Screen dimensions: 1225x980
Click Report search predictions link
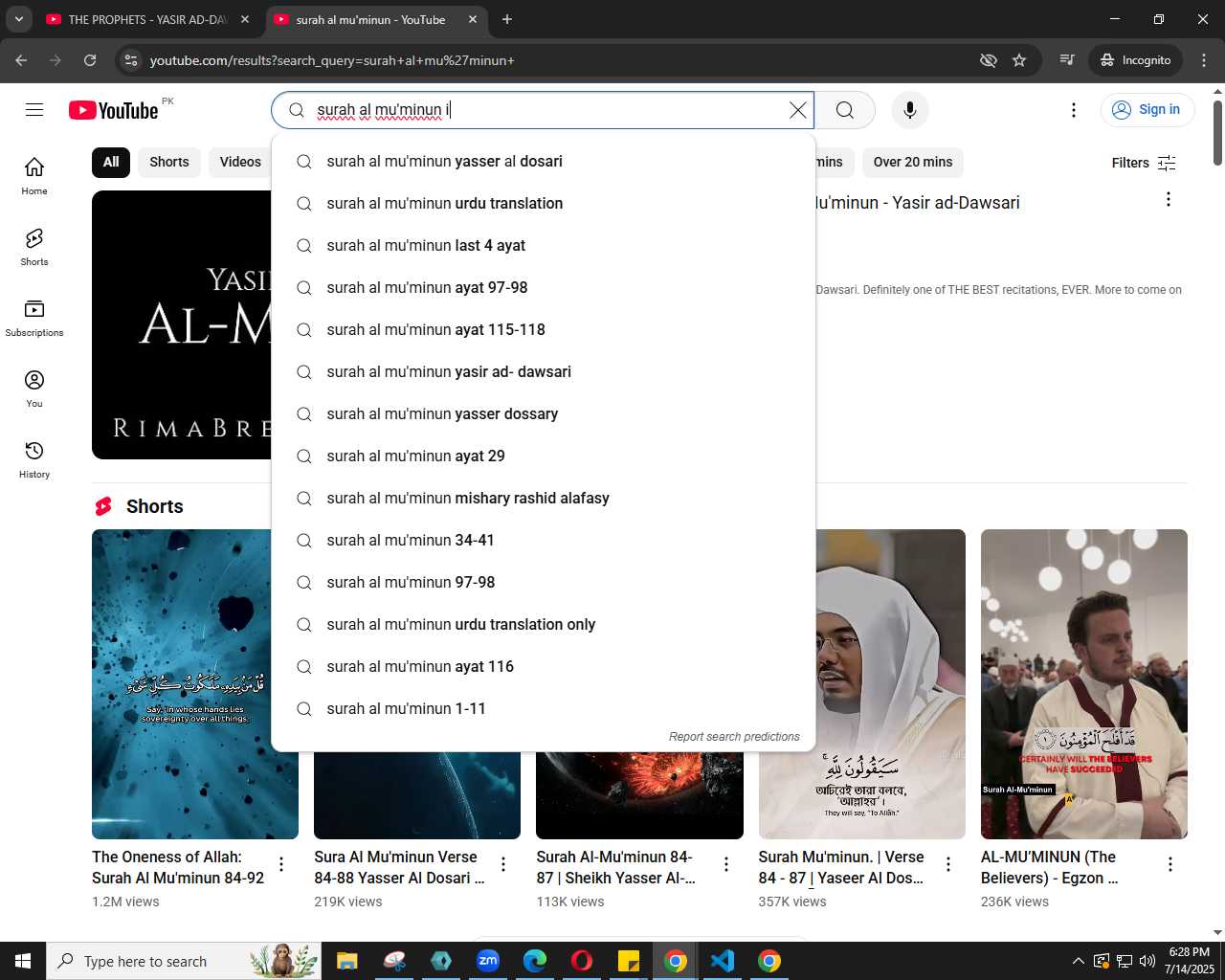point(734,737)
